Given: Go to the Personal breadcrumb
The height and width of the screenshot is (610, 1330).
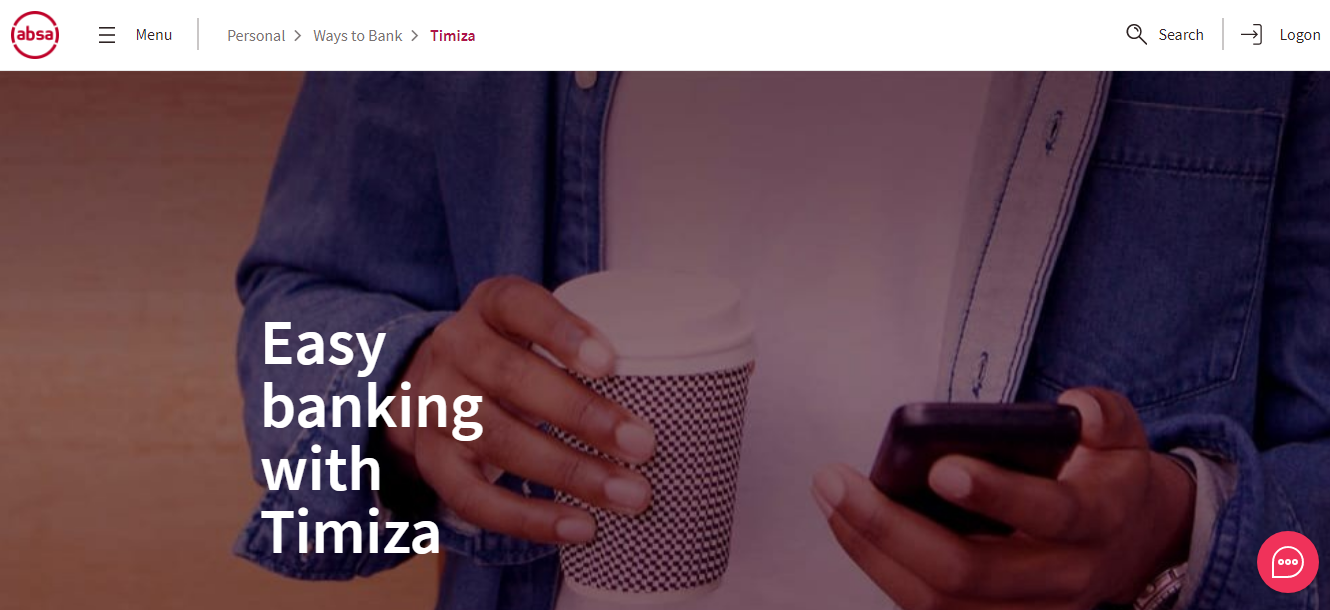Looking at the screenshot, I should coord(256,36).
